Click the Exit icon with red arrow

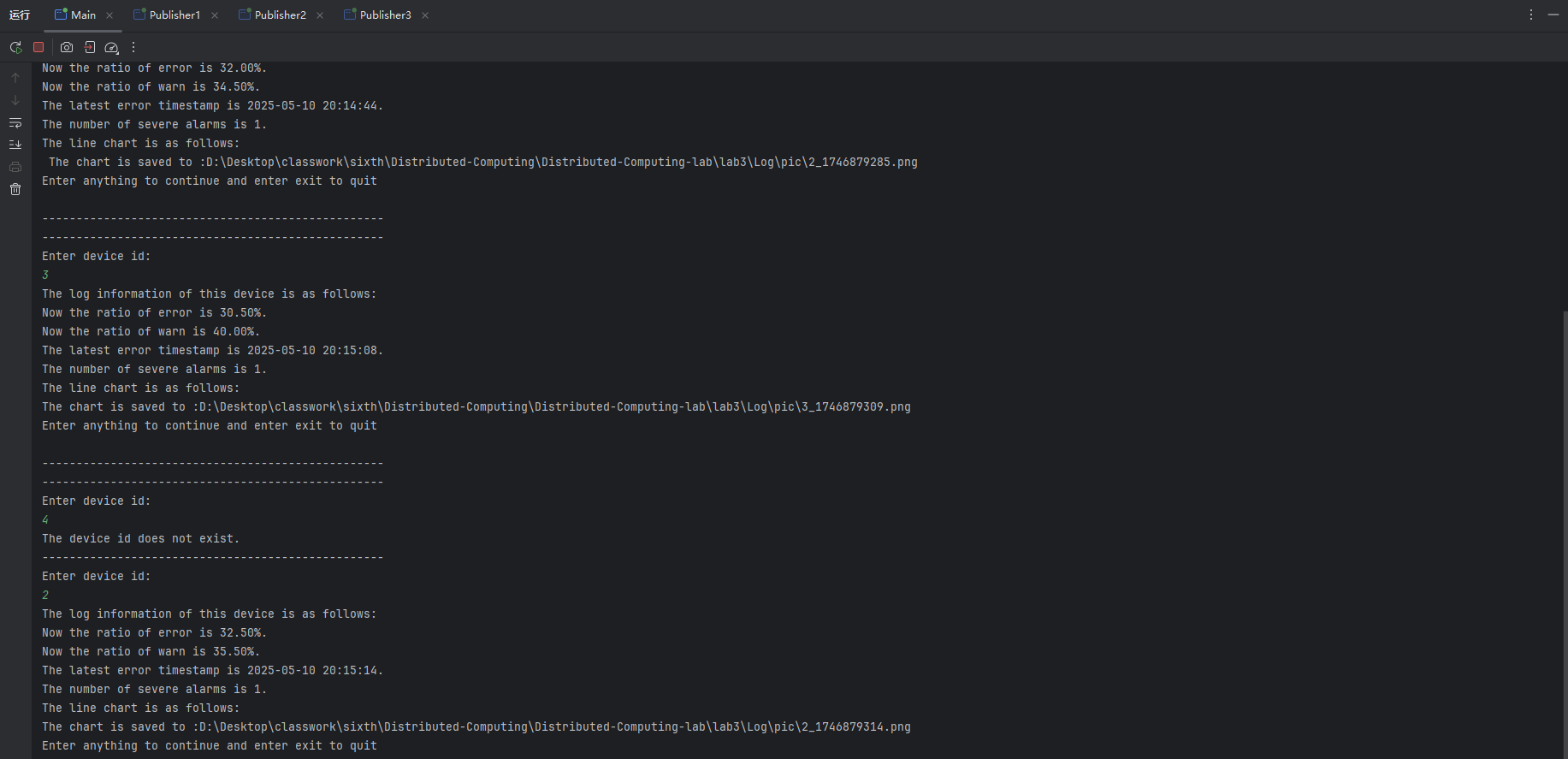tap(90, 48)
